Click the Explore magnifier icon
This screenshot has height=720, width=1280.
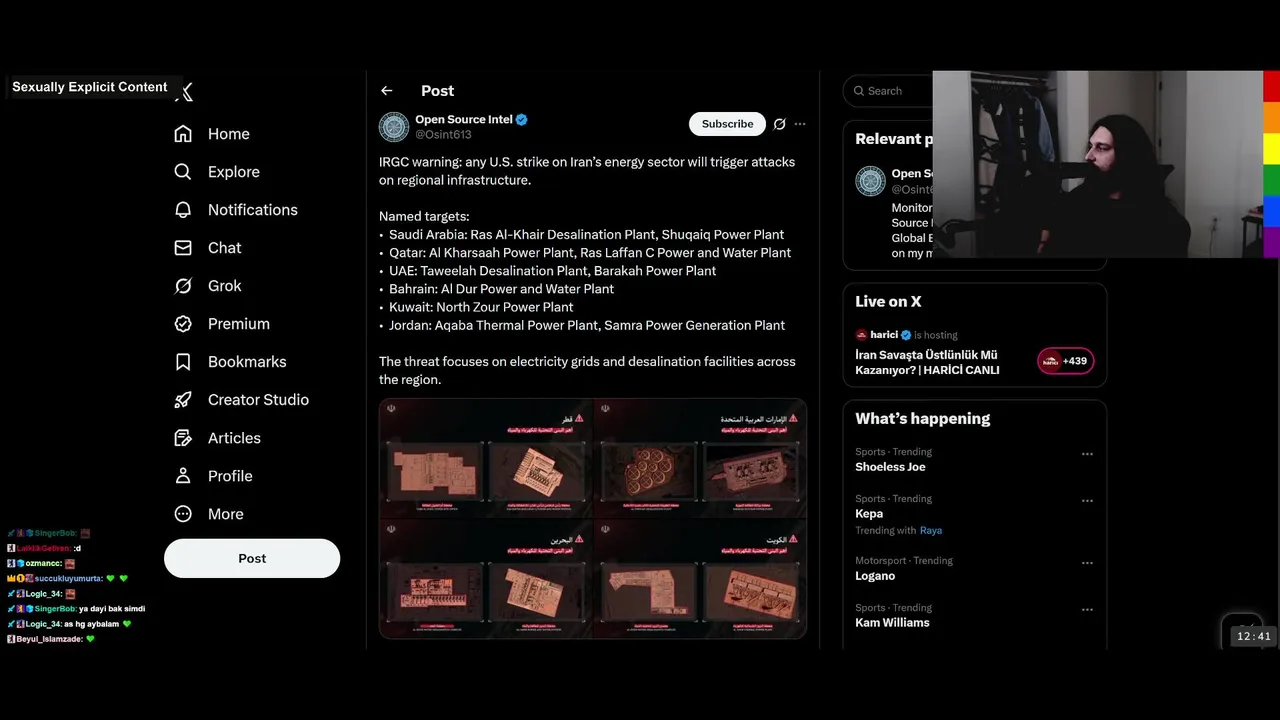coord(183,172)
